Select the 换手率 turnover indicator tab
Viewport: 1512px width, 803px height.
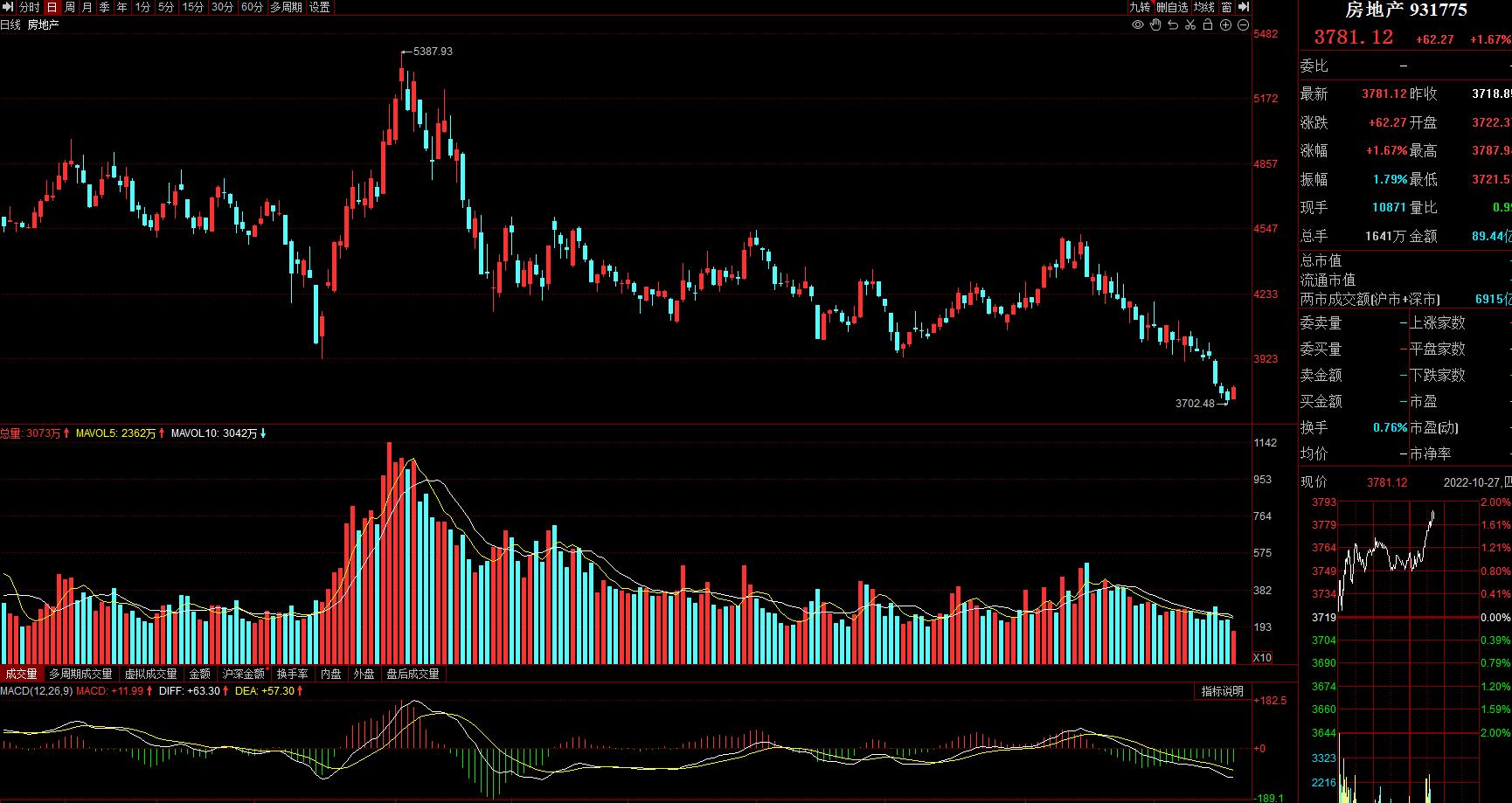(x=293, y=674)
